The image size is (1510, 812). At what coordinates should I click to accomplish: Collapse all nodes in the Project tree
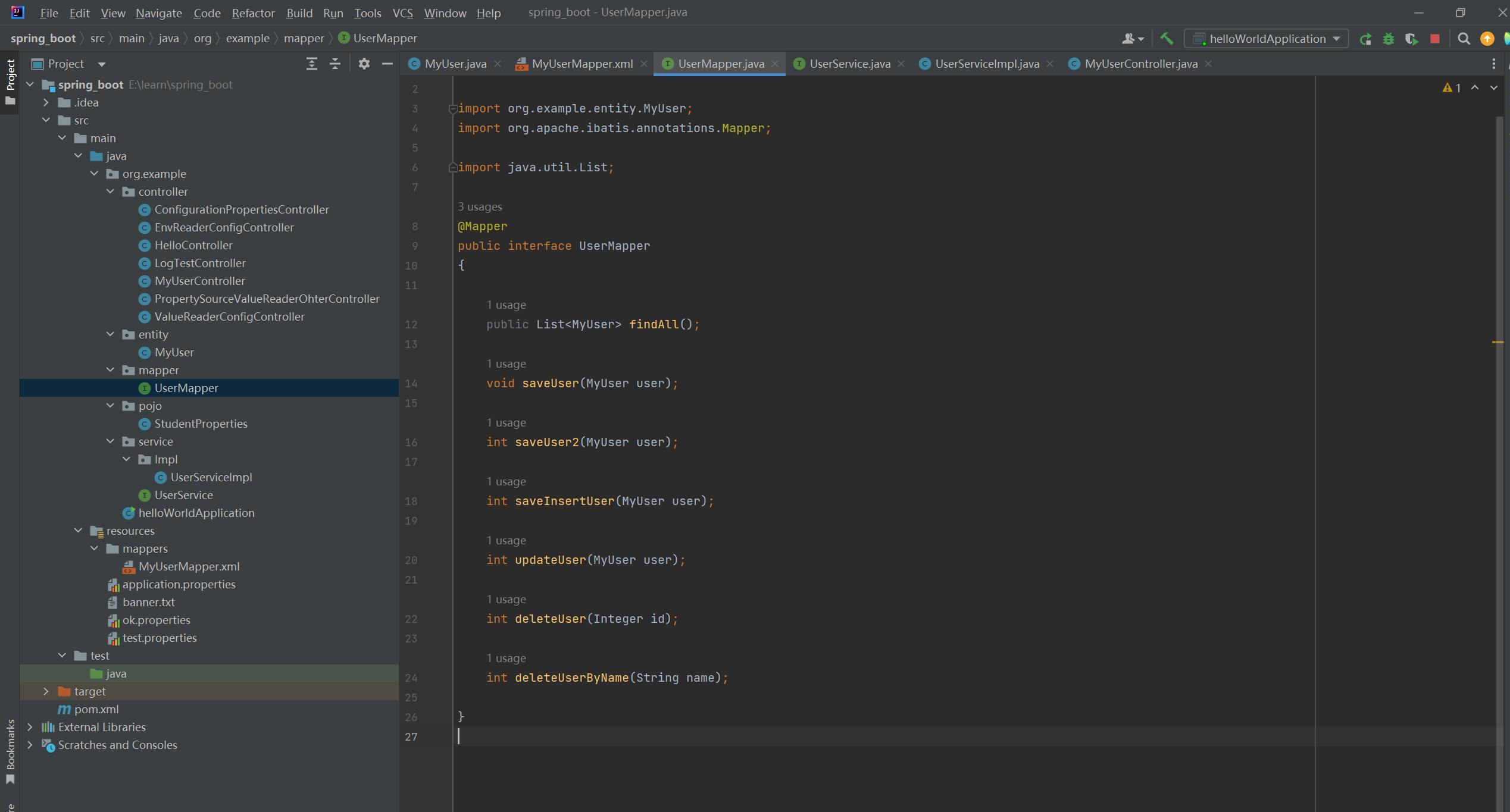335,64
